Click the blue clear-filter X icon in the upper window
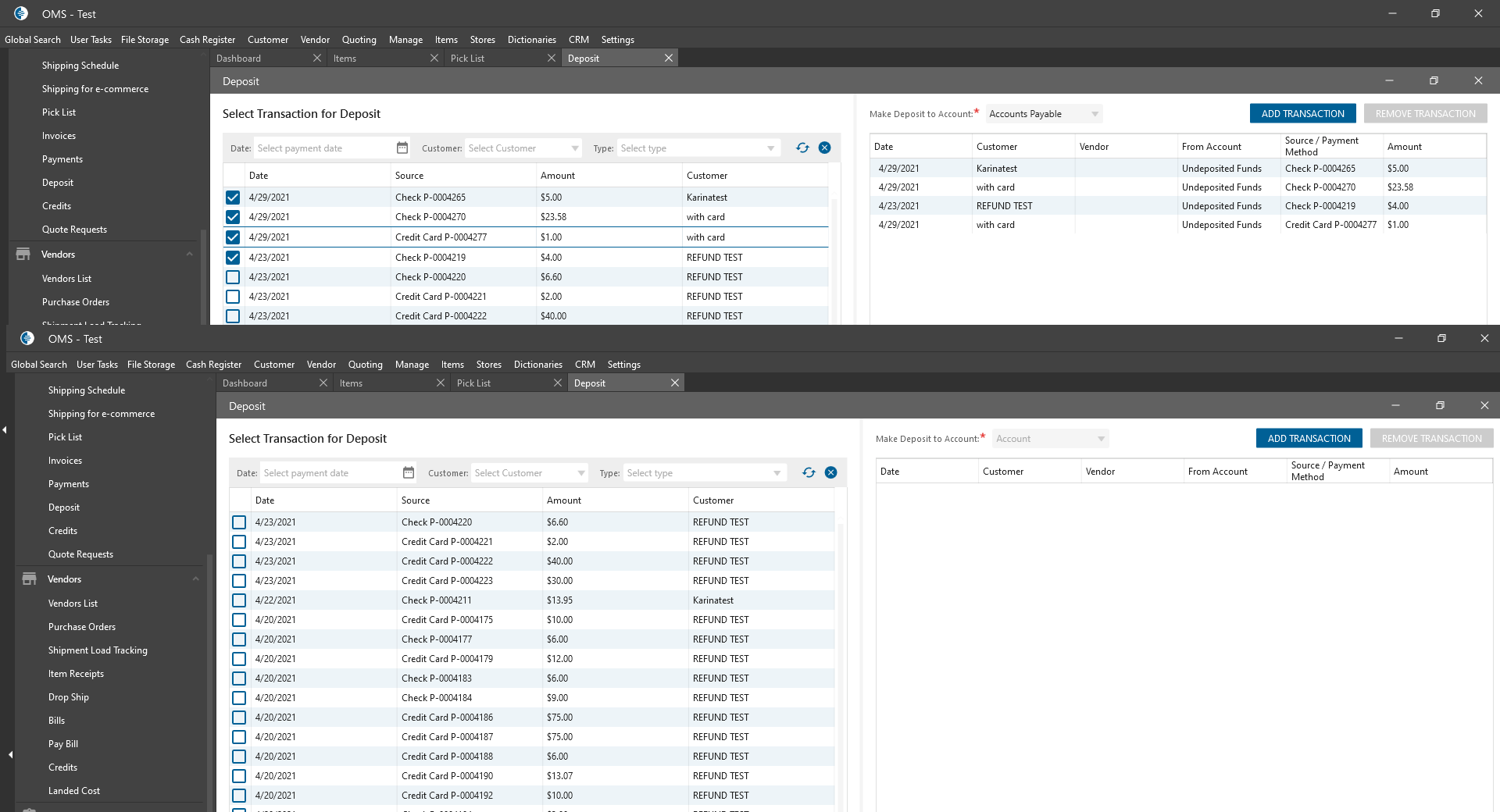This screenshot has height=812, width=1500. (x=824, y=148)
